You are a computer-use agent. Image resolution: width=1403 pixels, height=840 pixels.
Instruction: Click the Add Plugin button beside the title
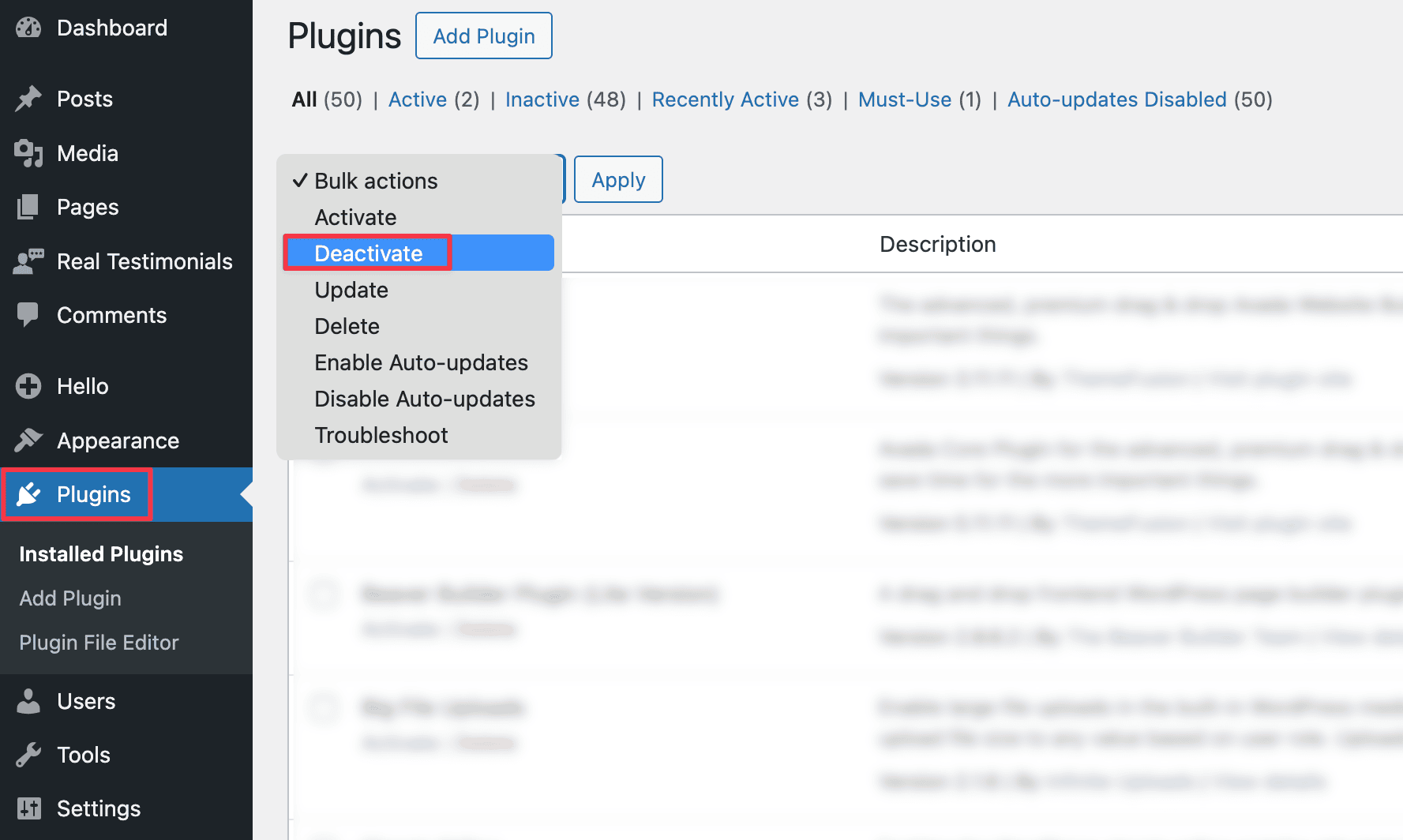(x=484, y=36)
